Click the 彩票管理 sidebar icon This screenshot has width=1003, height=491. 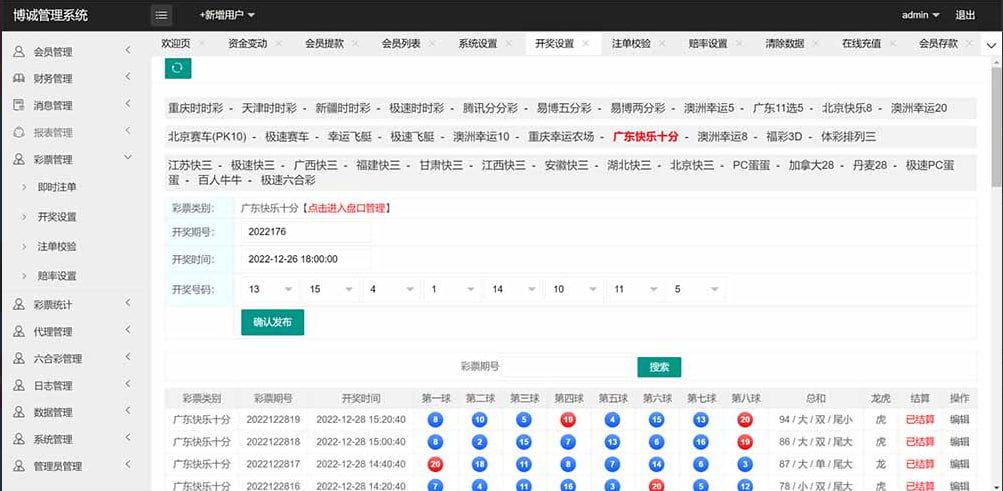click(x=19, y=159)
